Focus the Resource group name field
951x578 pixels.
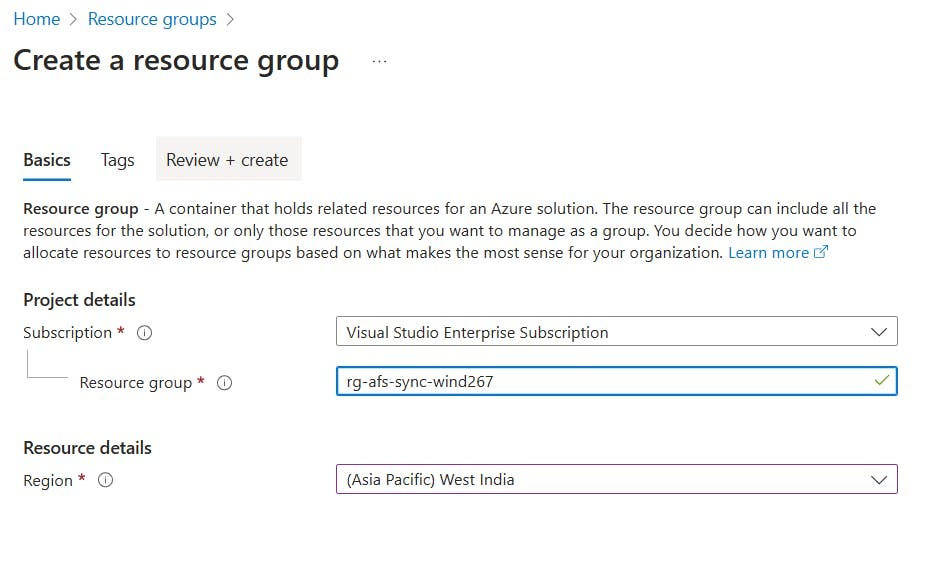[x=617, y=381]
